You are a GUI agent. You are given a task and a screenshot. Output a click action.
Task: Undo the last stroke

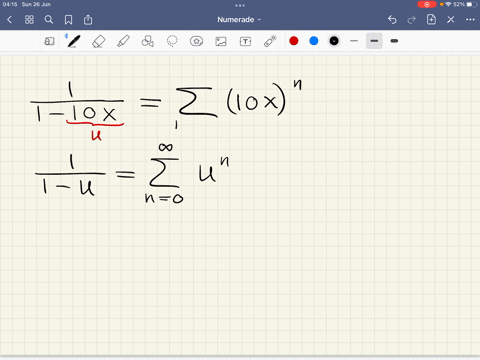point(392,20)
